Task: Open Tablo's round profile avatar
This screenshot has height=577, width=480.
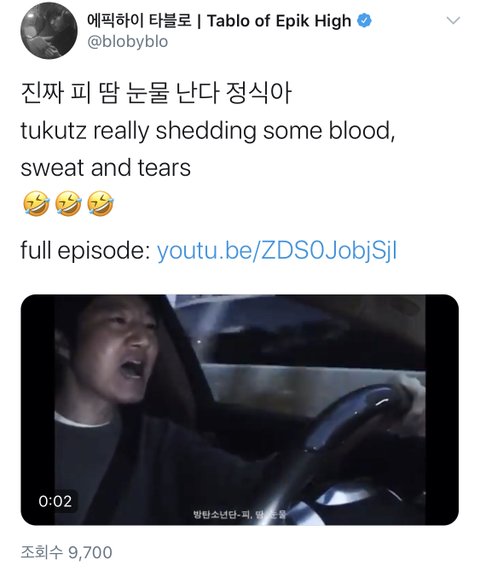Action: pyautogui.click(x=49, y=30)
